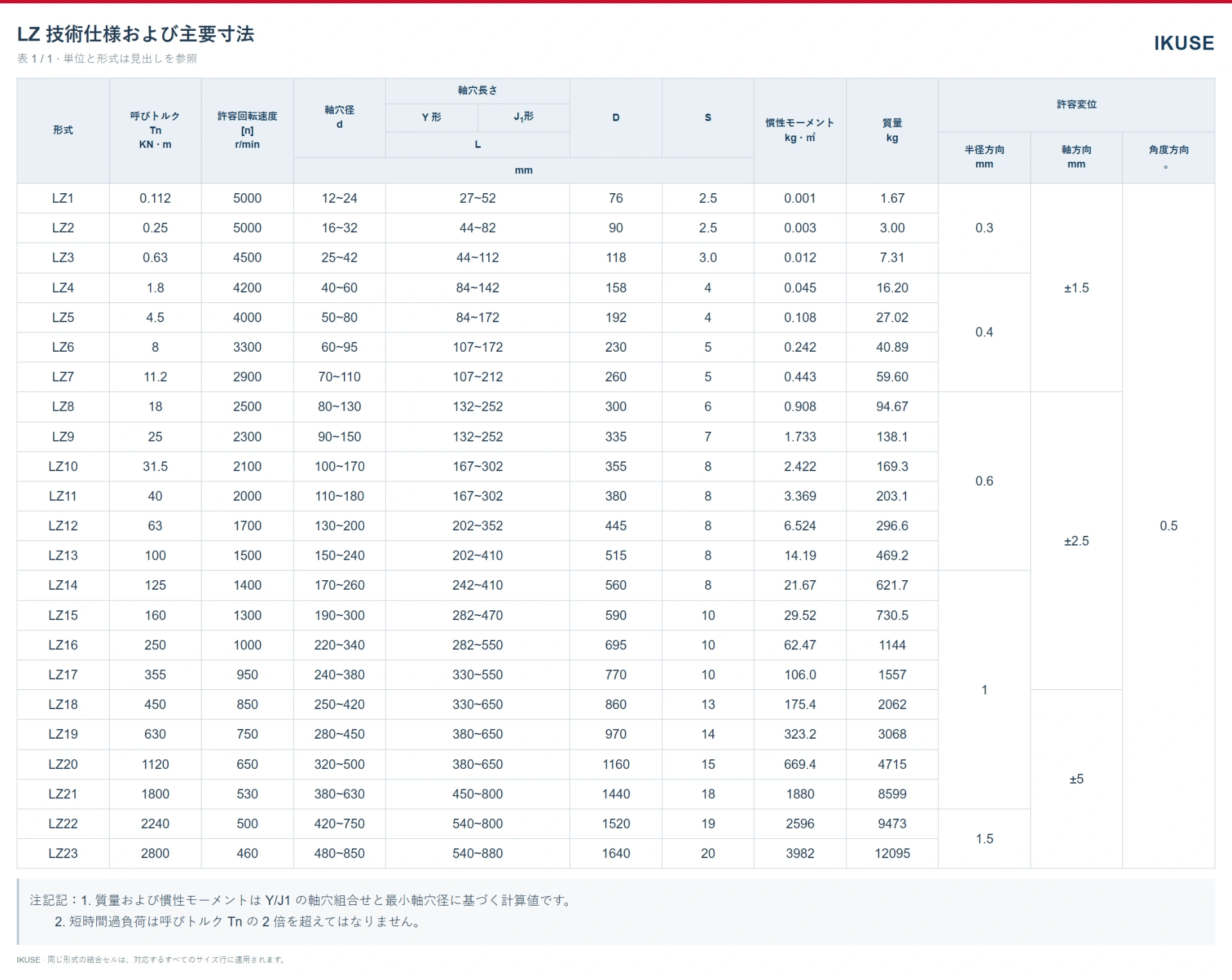The width and height of the screenshot is (1232, 980).
Task: Select bore range 40~60 in LZ4 row
Action: 339,288
